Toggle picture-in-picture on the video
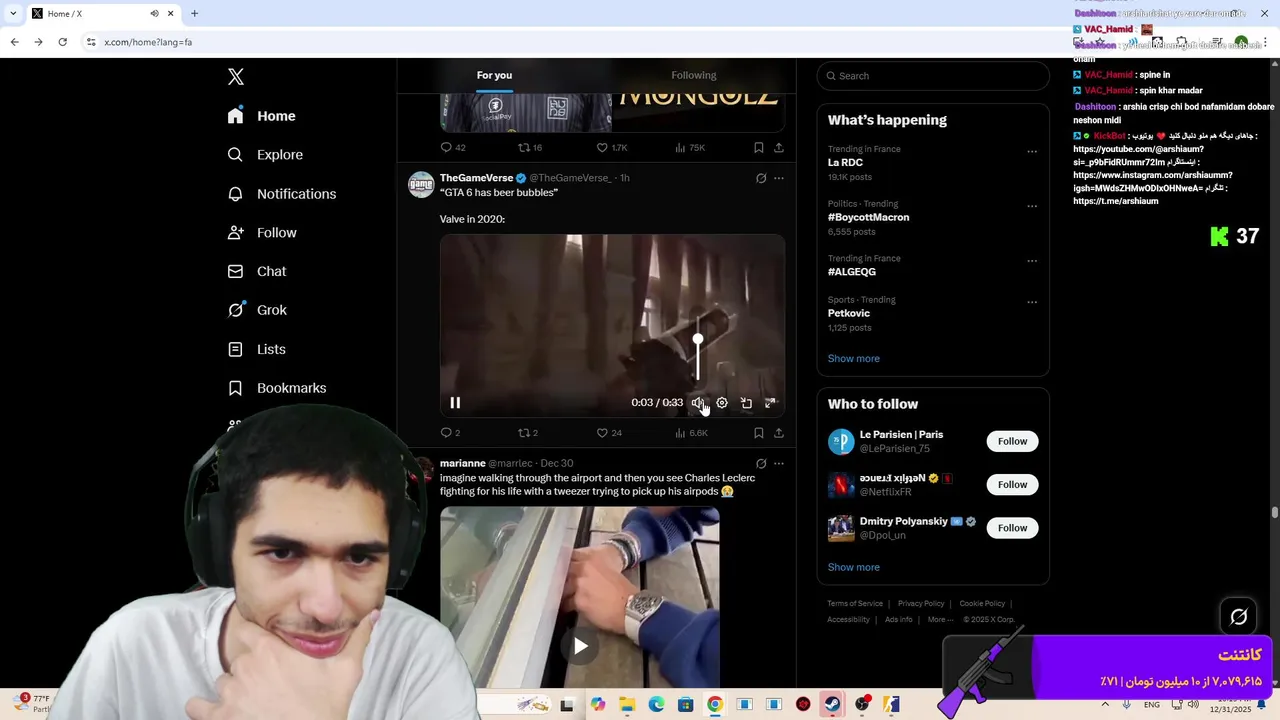The image size is (1280, 720). tap(746, 403)
